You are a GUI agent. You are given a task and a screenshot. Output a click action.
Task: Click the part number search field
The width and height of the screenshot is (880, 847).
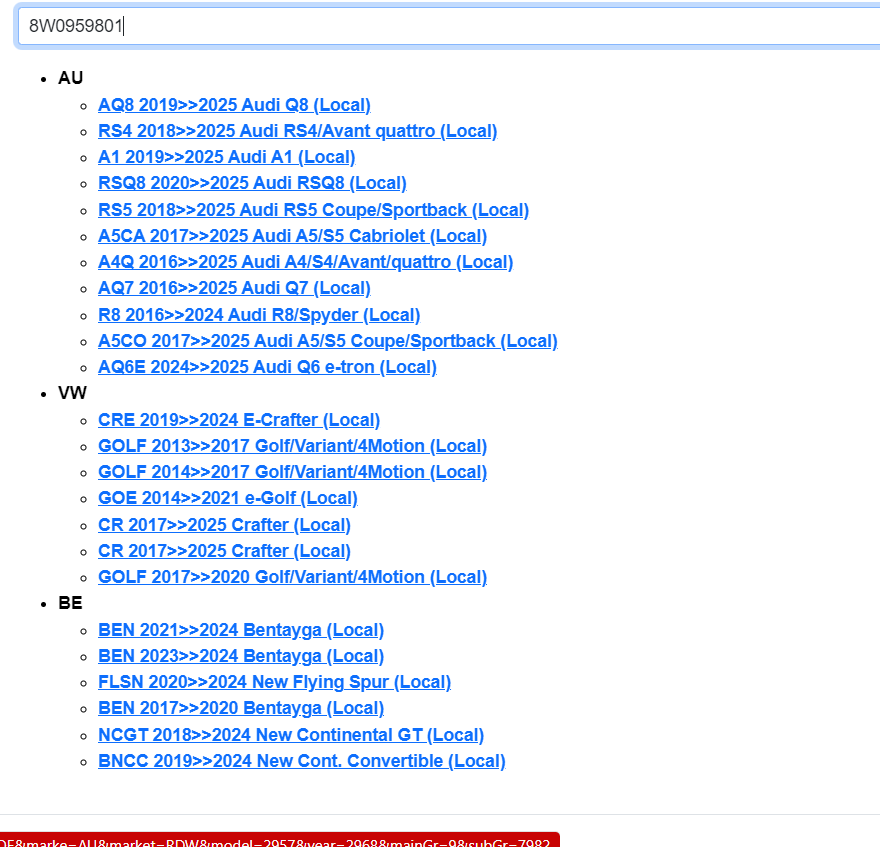(x=450, y=26)
